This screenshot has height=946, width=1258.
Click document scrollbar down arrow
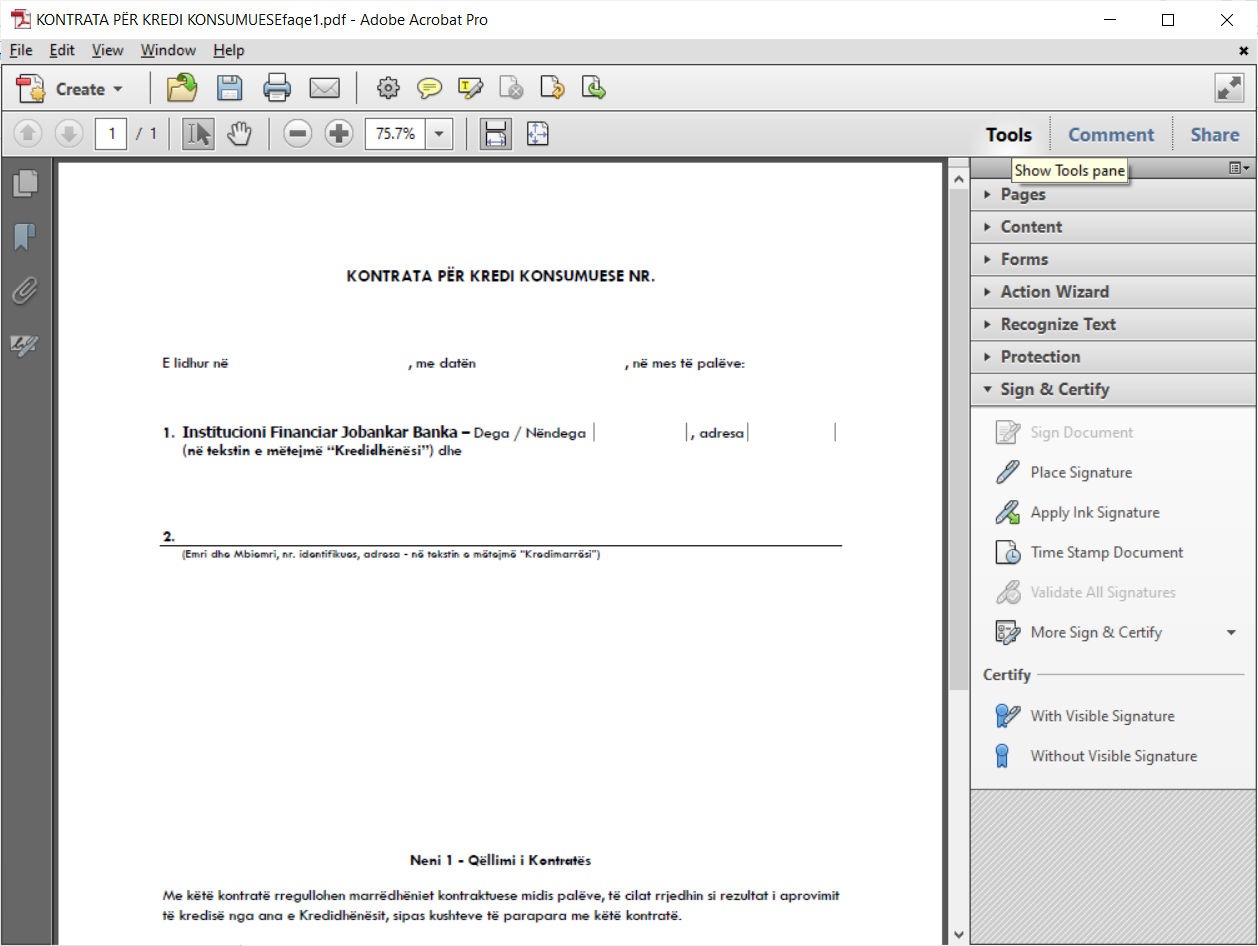[x=958, y=935]
